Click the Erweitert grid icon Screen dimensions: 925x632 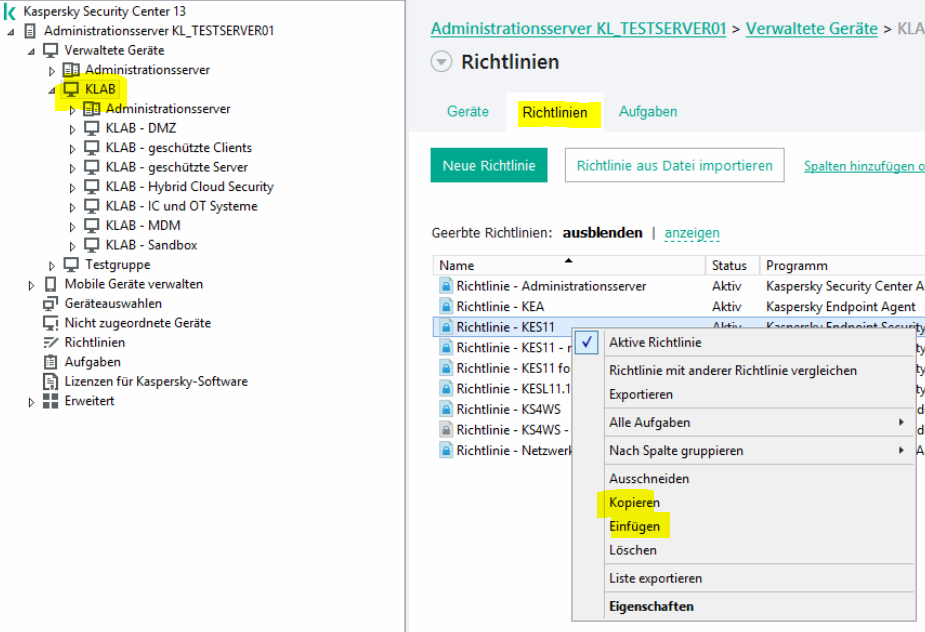pyautogui.click(x=50, y=401)
